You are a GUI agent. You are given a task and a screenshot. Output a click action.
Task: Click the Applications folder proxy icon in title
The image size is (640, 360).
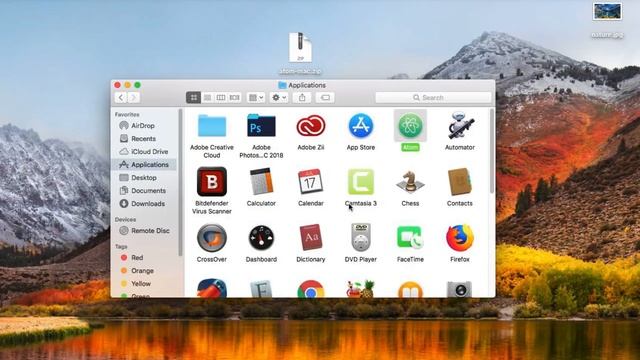[x=282, y=85]
